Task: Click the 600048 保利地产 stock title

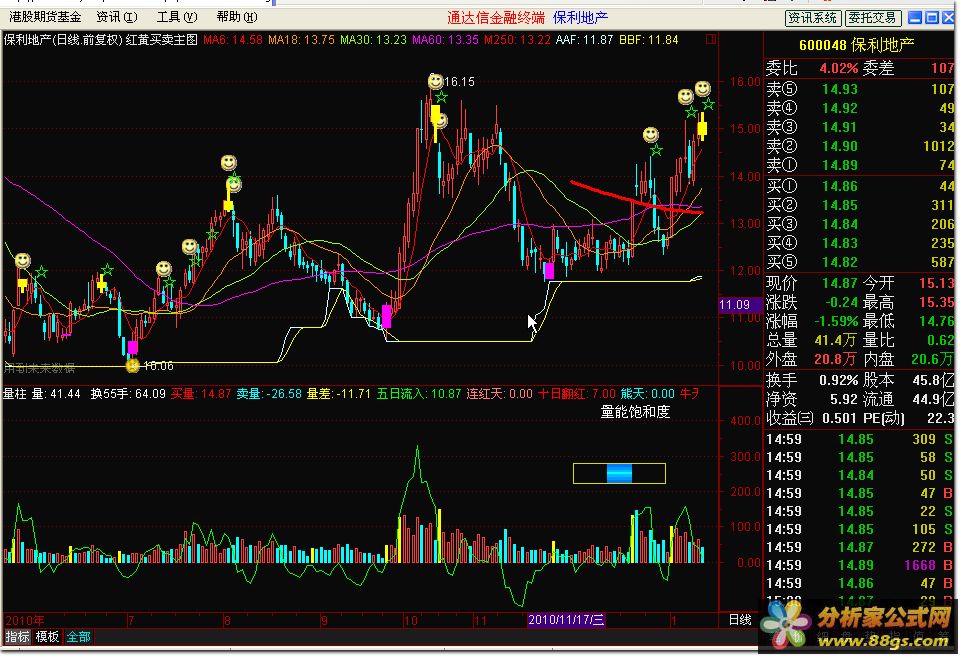Action: tap(856, 45)
